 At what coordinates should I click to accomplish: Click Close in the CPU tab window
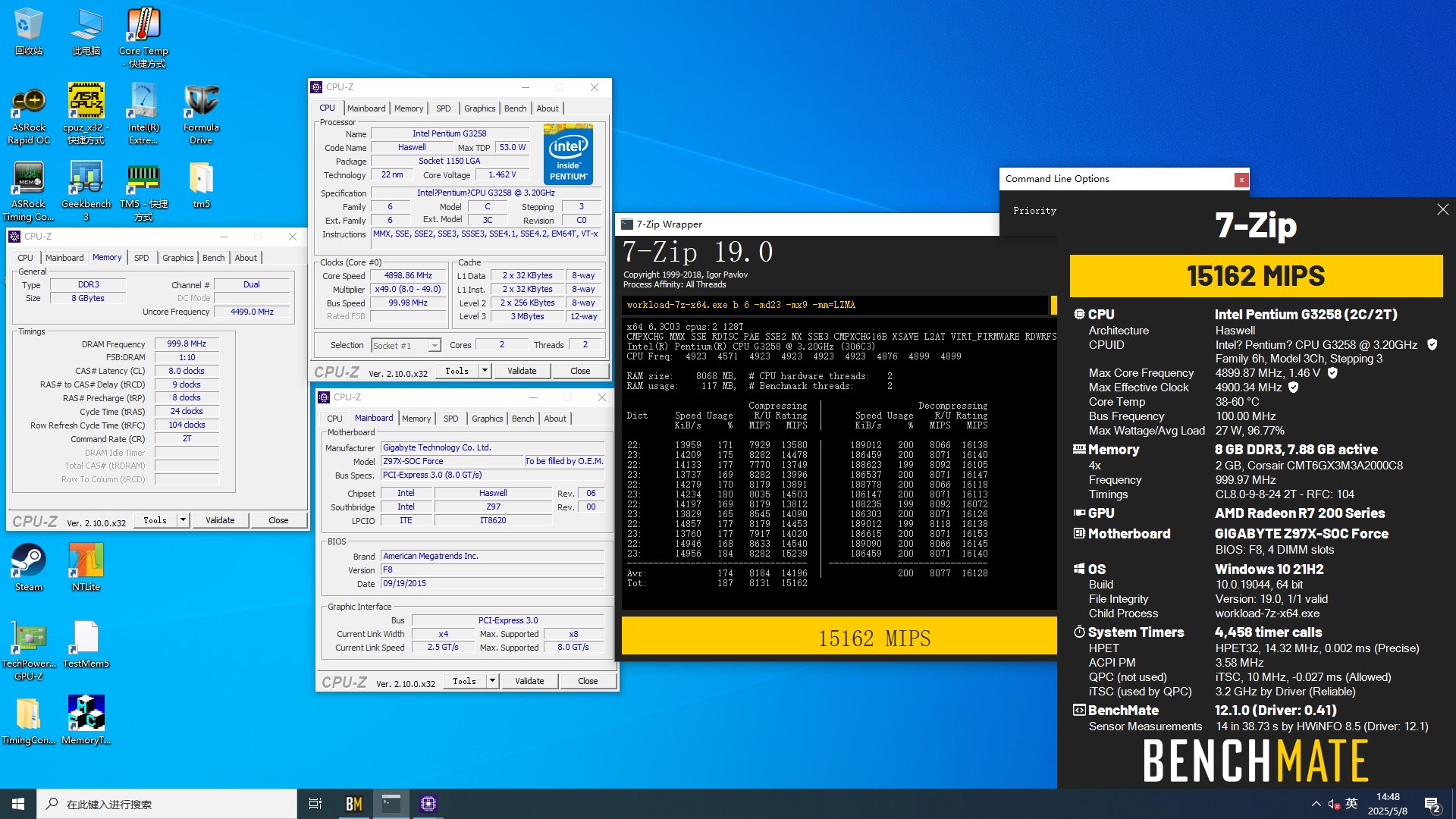[x=580, y=371]
